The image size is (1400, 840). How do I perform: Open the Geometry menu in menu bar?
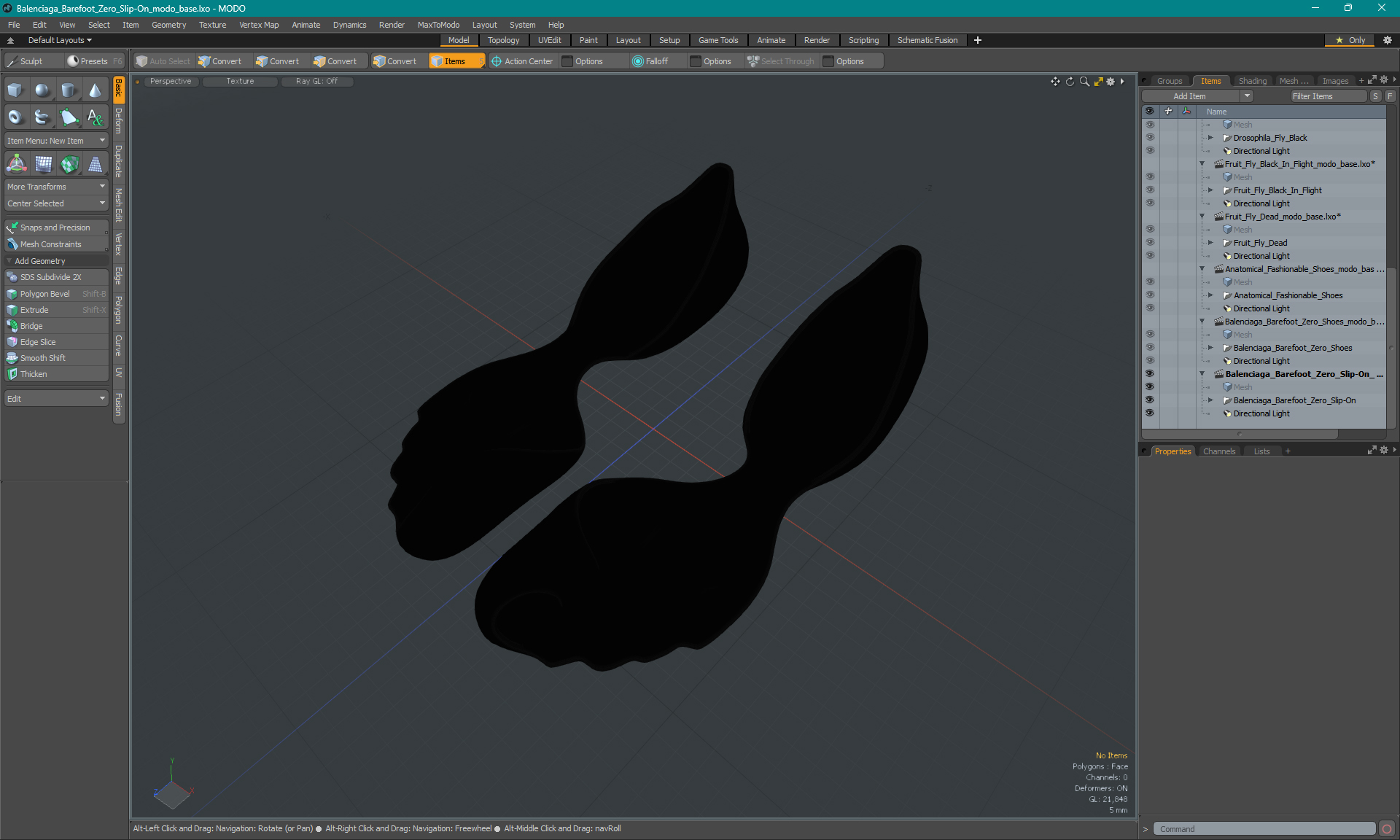tap(168, 24)
